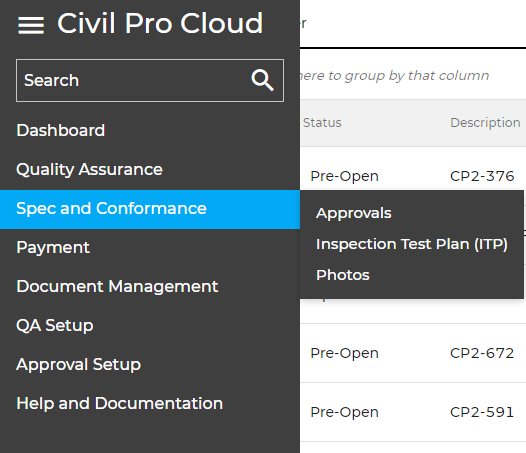Click the Civil Pro Cloud title
The image size is (526, 453).
[x=160, y=23]
